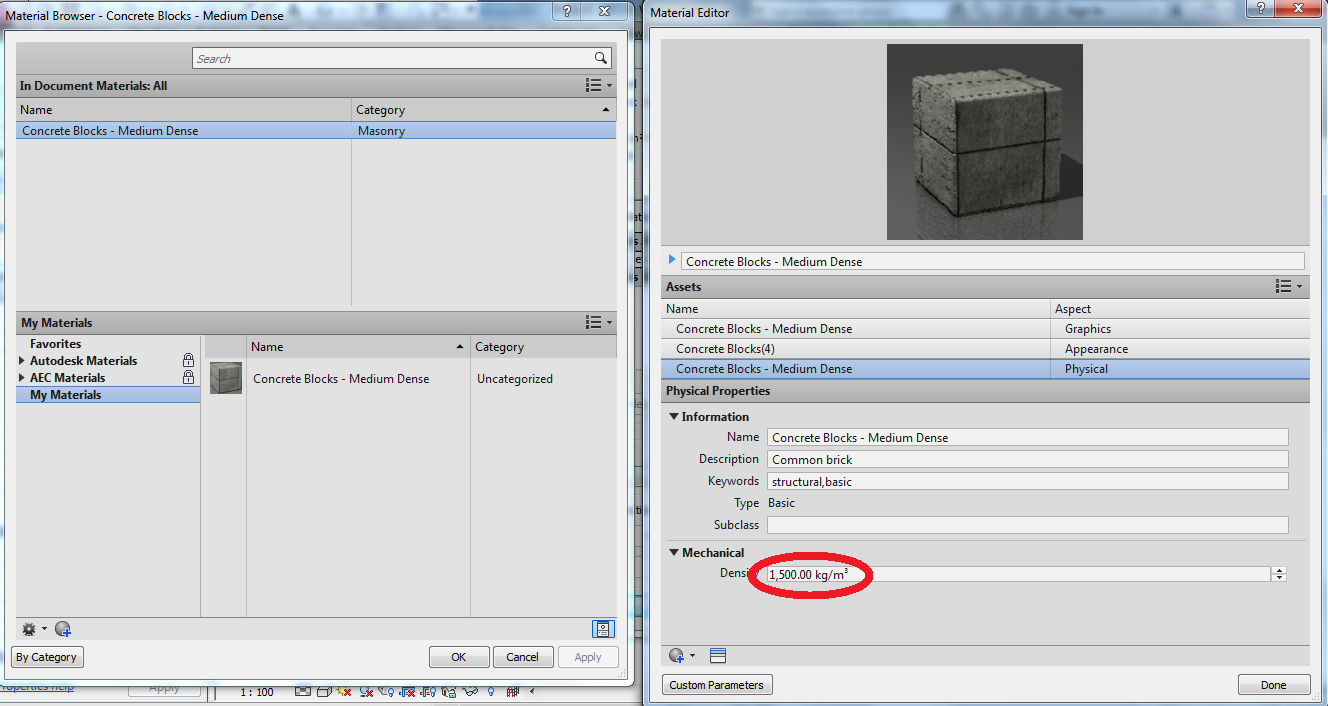Click the Custom Parameters button
The width and height of the screenshot is (1328, 706).
coord(717,685)
